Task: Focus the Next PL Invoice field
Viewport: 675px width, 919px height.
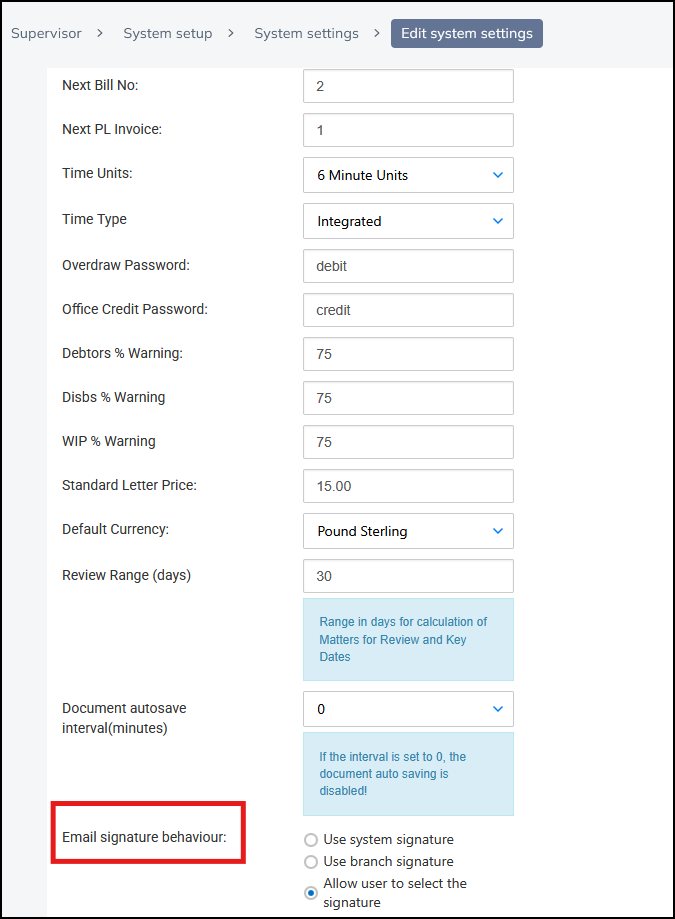Action: [408, 130]
